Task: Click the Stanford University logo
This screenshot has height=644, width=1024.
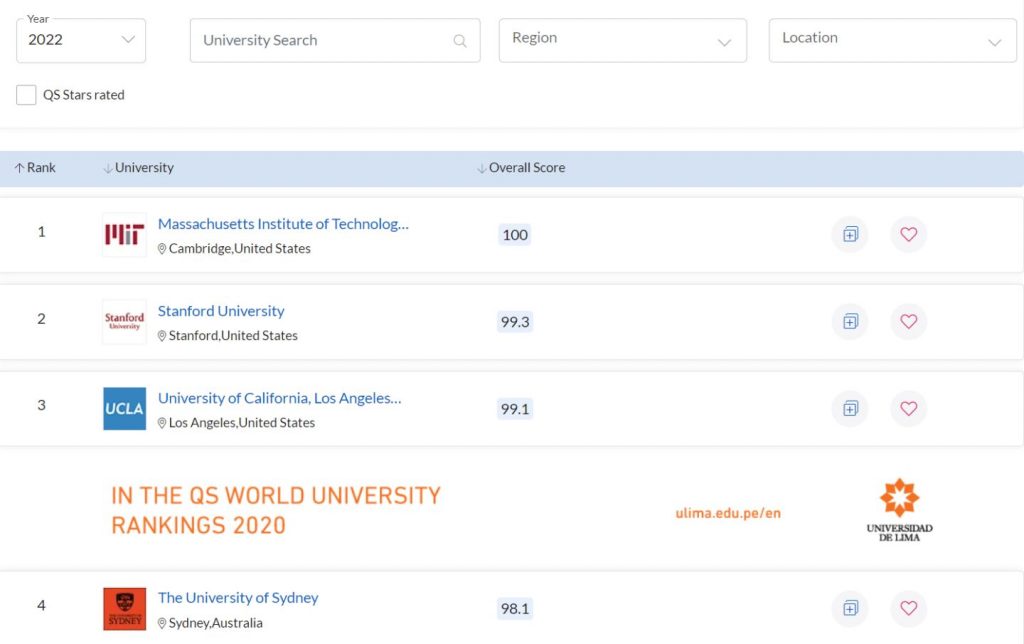Action: coord(124,321)
